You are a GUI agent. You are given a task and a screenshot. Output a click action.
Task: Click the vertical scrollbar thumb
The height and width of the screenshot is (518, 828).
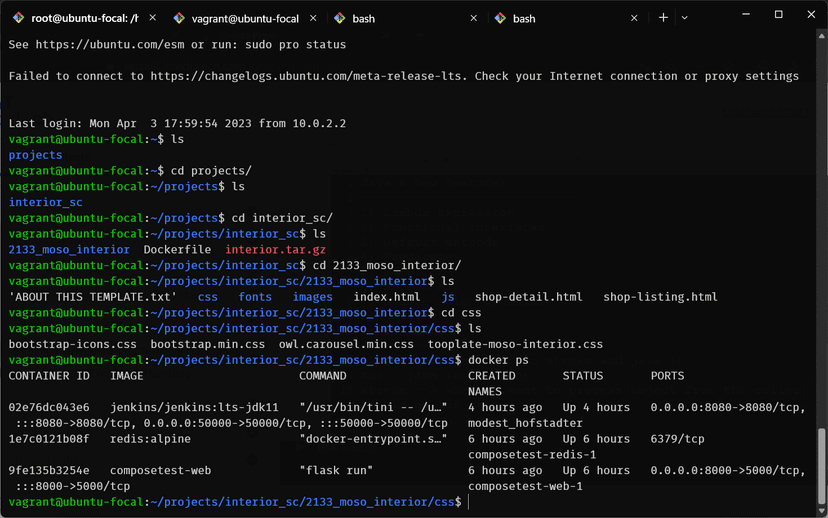click(x=821, y=466)
